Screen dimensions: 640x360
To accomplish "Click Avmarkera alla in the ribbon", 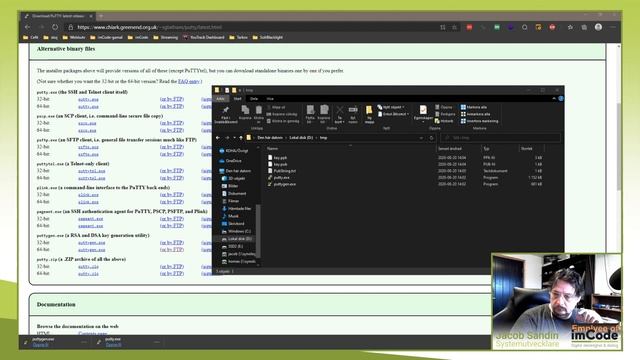I will tap(476, 114).
